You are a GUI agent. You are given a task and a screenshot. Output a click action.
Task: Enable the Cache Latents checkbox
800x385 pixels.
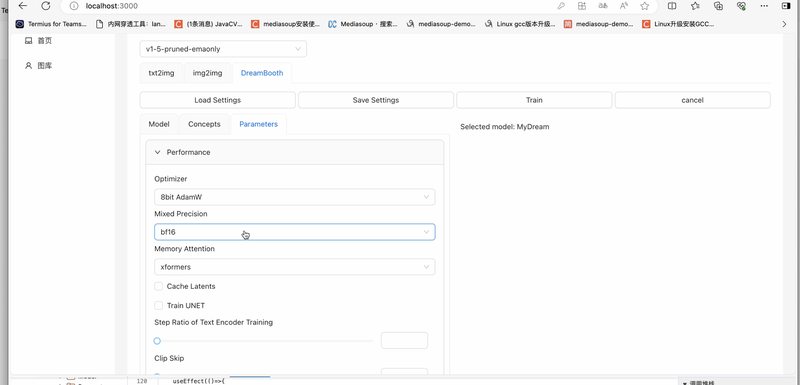click(x=159, y=286)
